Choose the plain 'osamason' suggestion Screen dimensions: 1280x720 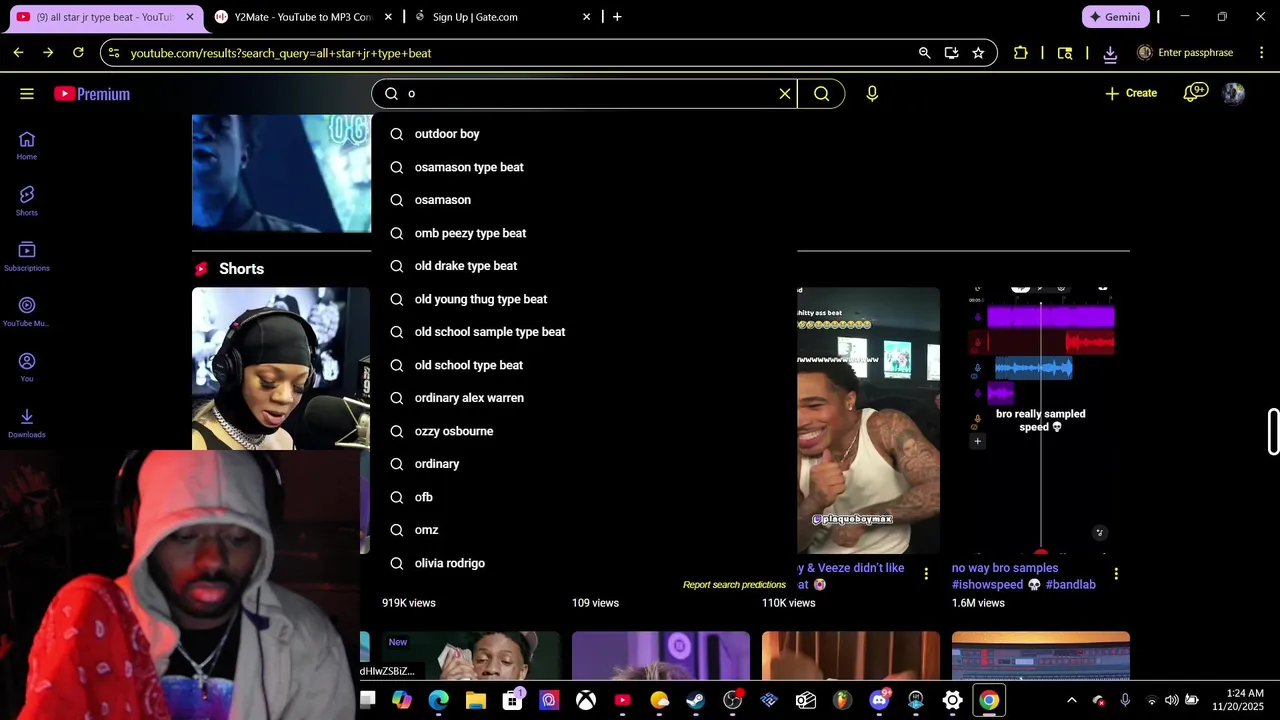[584, 200]
